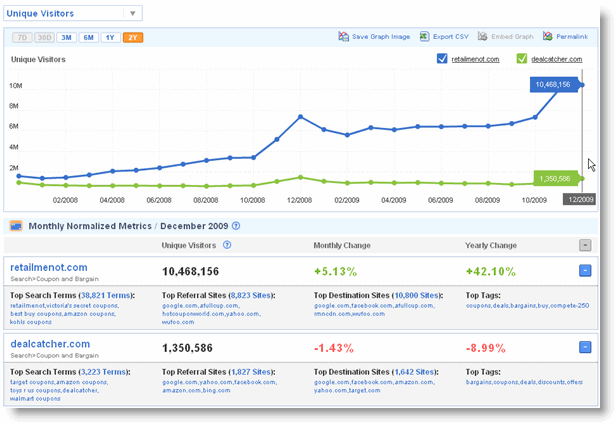Click the walmart coupons search term
616x424 pixels.
35,399
